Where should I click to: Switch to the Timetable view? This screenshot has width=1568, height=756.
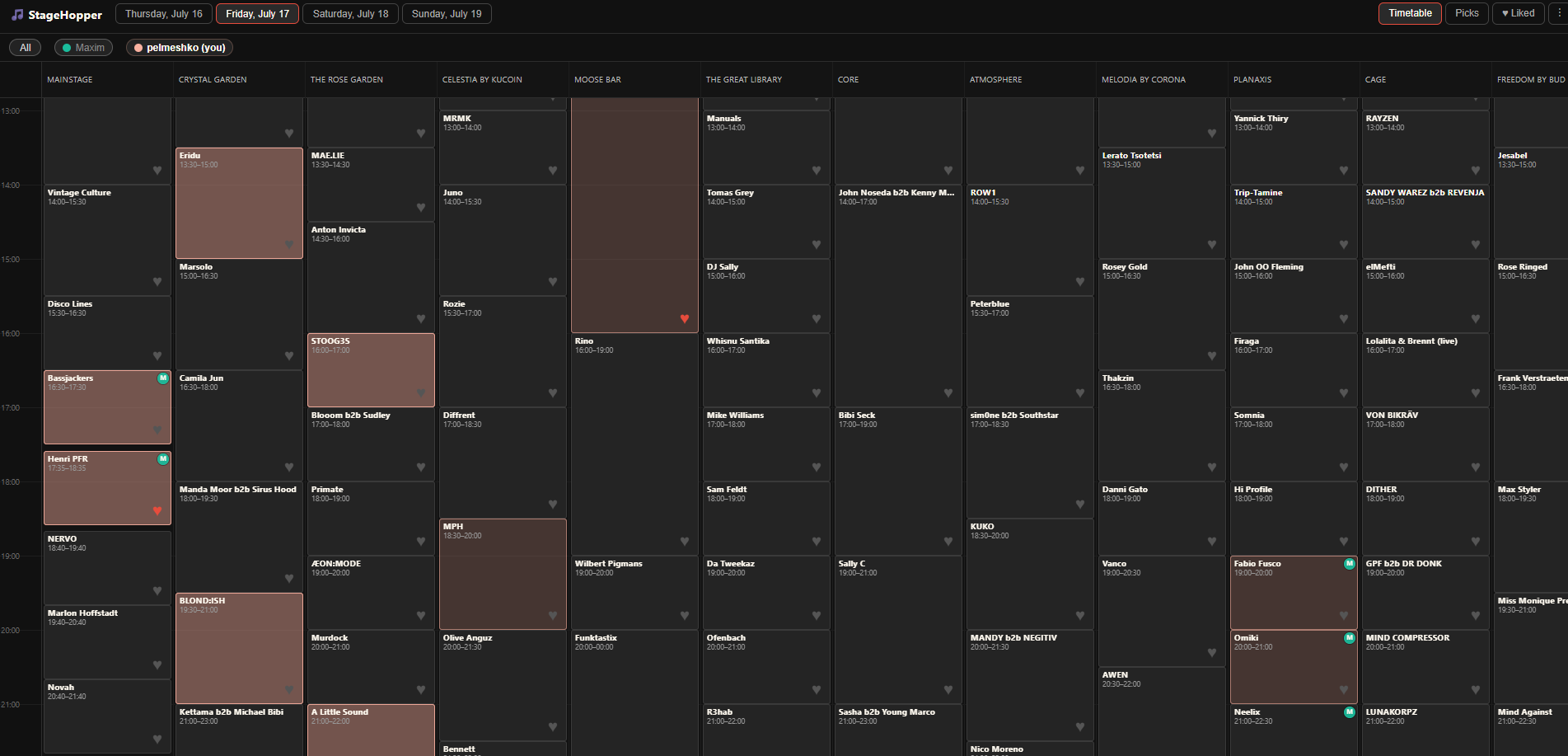(1410, 13)
